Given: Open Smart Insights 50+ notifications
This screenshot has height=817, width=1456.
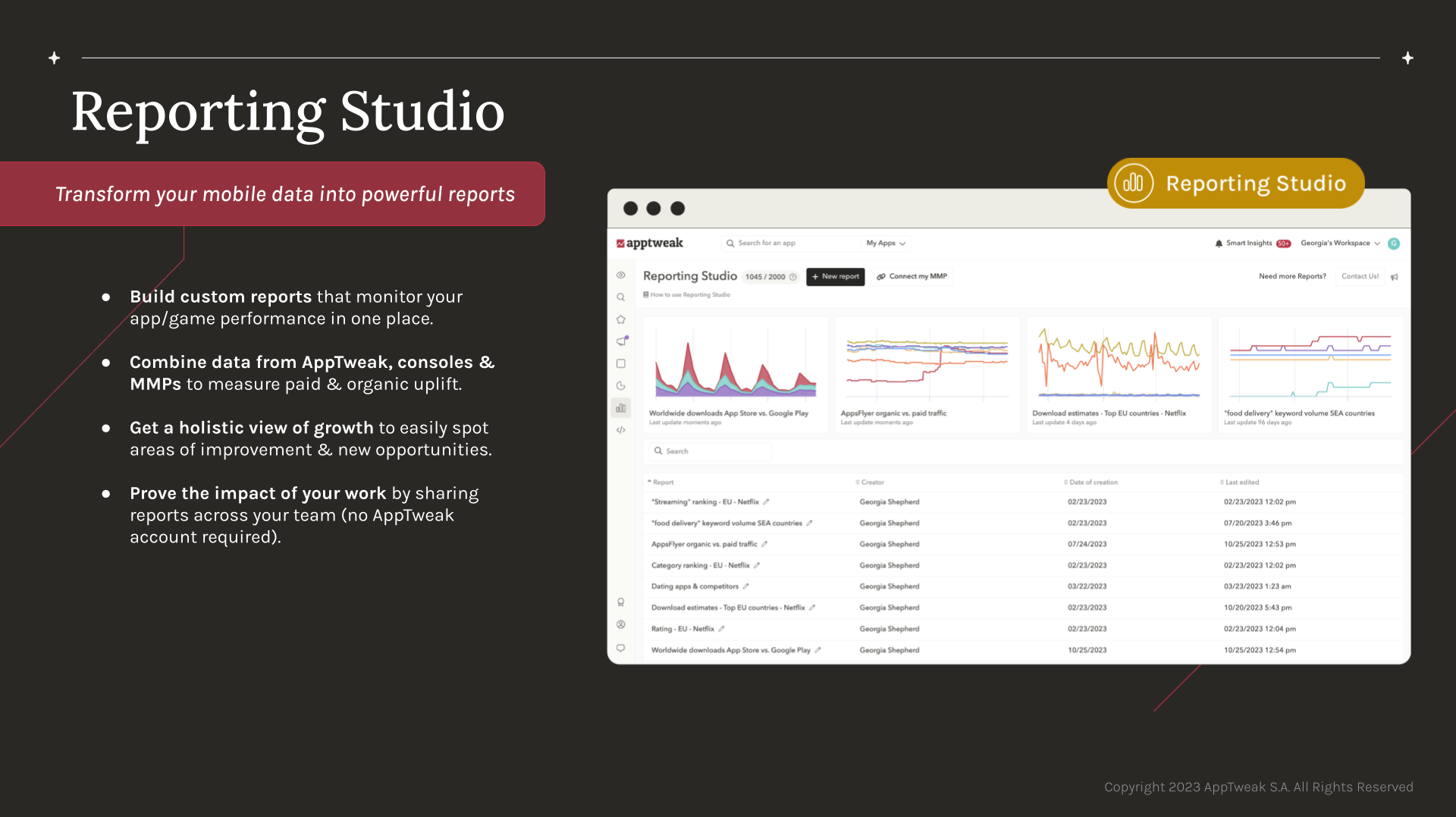Looking at the screenshot, I should click(x=1252, y=244).
